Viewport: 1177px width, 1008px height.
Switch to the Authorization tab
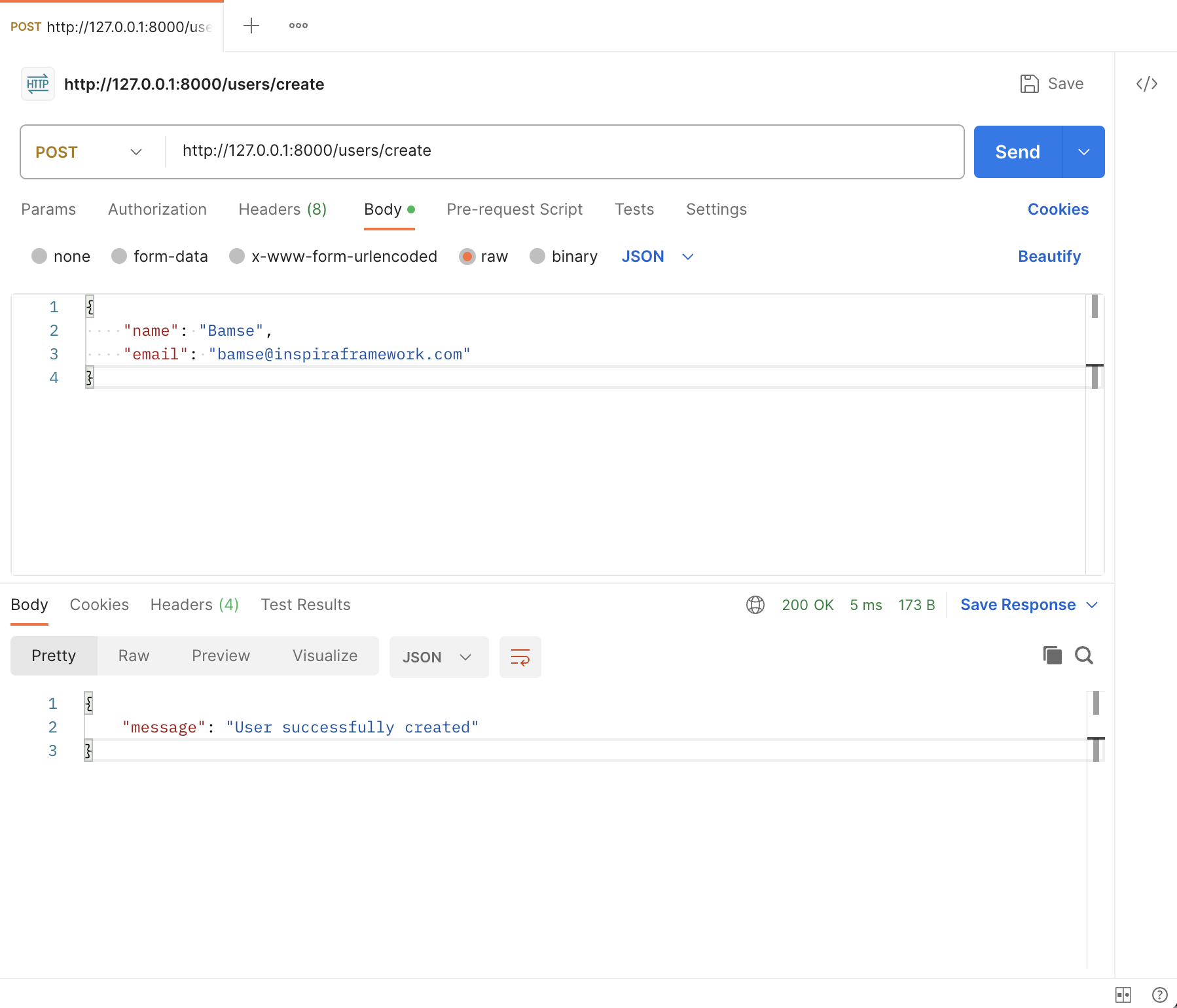point(157,209)
